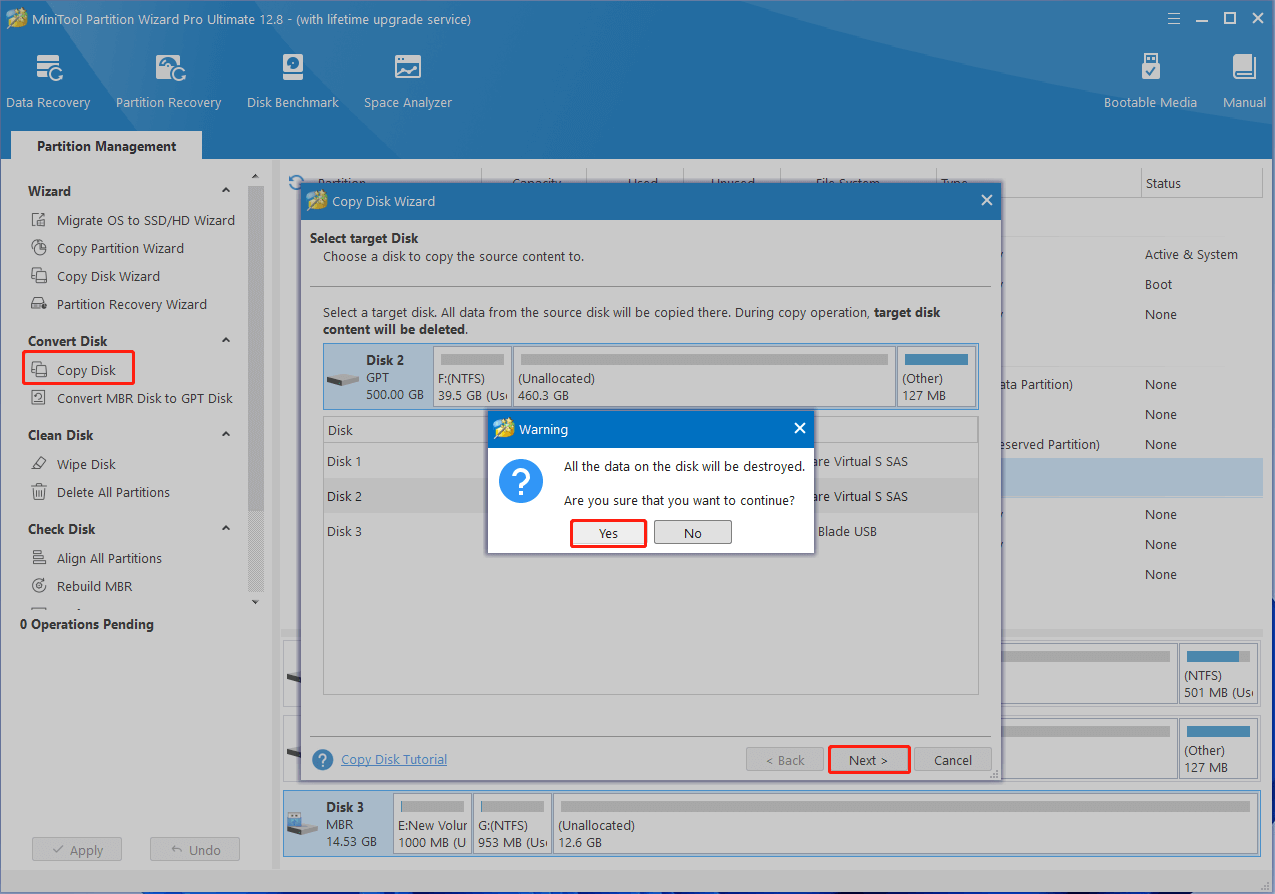Click the Status column header
Image resolution: width=1275 pixels, height=894 pixels.
click(1202, 183)
